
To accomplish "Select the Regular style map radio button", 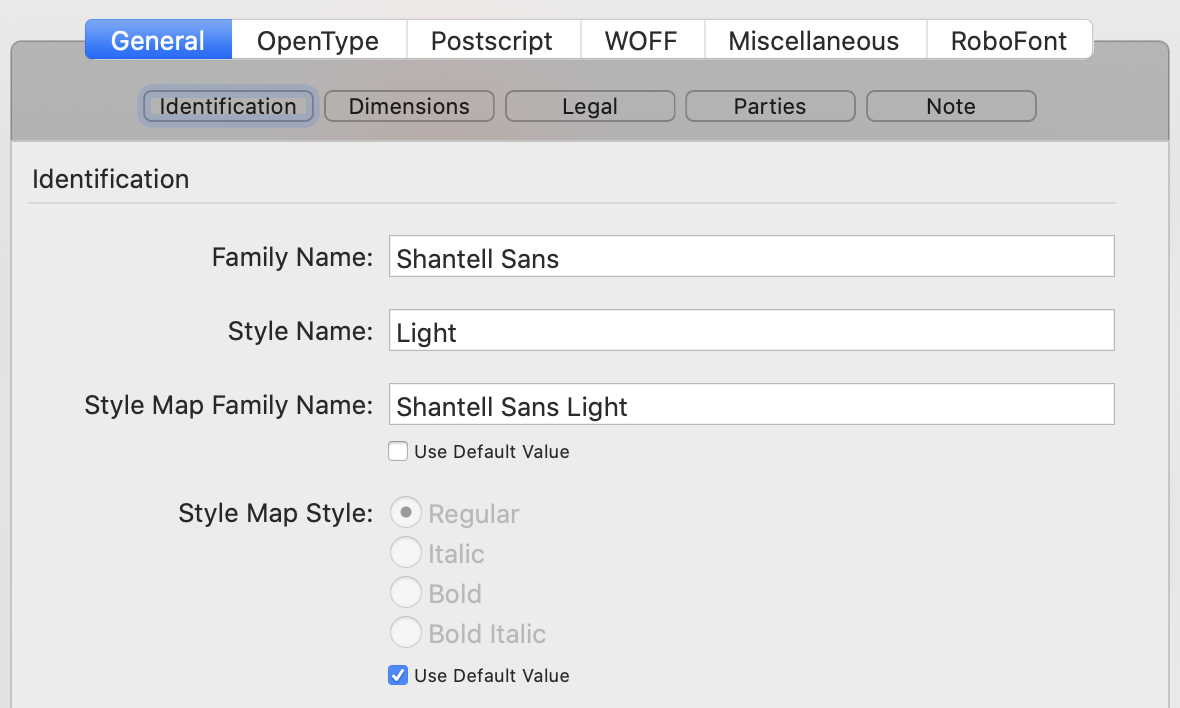I will click(x=406, y=512).
